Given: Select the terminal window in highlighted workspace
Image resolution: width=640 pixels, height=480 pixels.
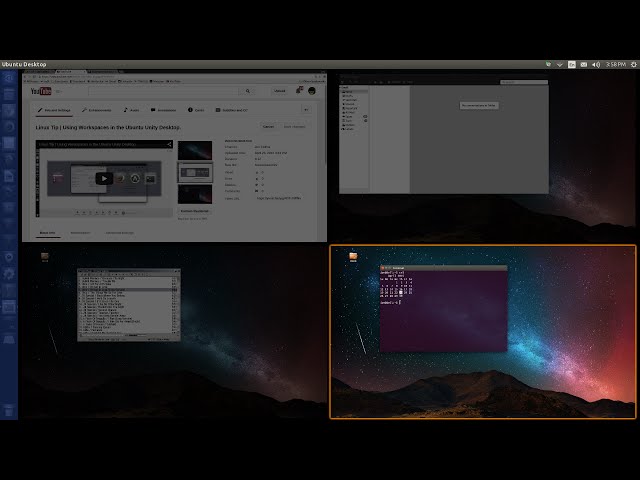Looking at the screenshot, I should 443,308.
